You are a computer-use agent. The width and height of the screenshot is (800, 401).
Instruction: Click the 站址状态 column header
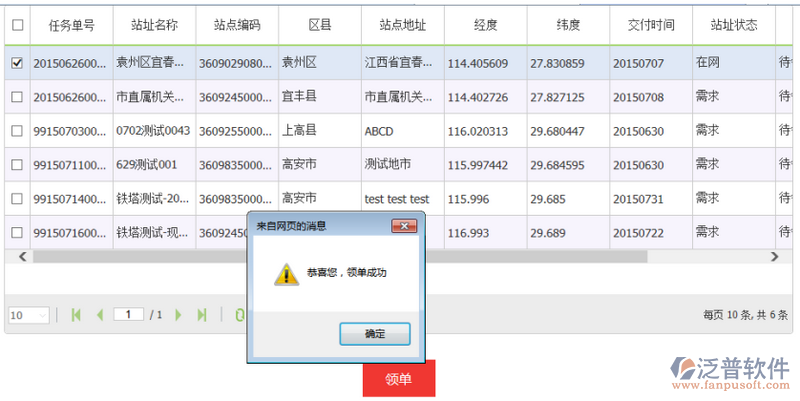(733, 24)
